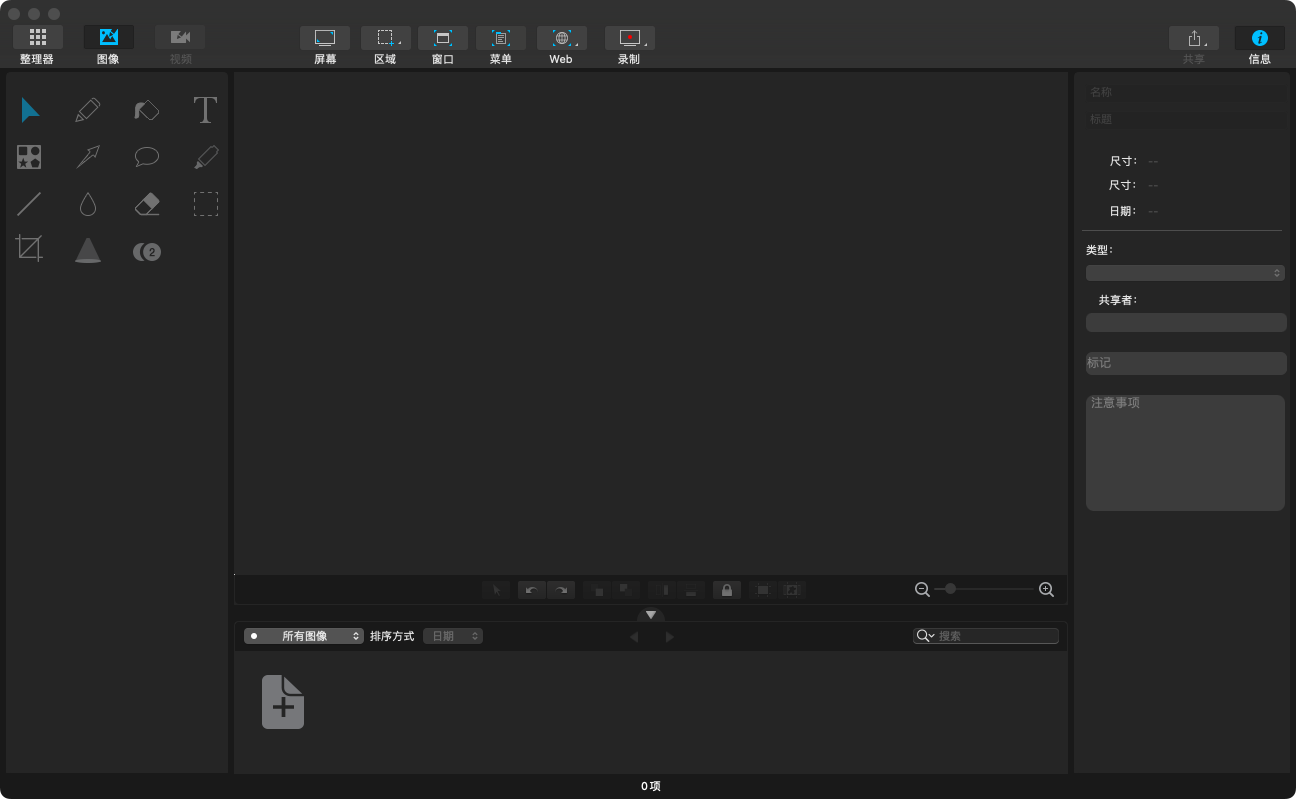Select the speech bubble callout tool

point(147,157)
